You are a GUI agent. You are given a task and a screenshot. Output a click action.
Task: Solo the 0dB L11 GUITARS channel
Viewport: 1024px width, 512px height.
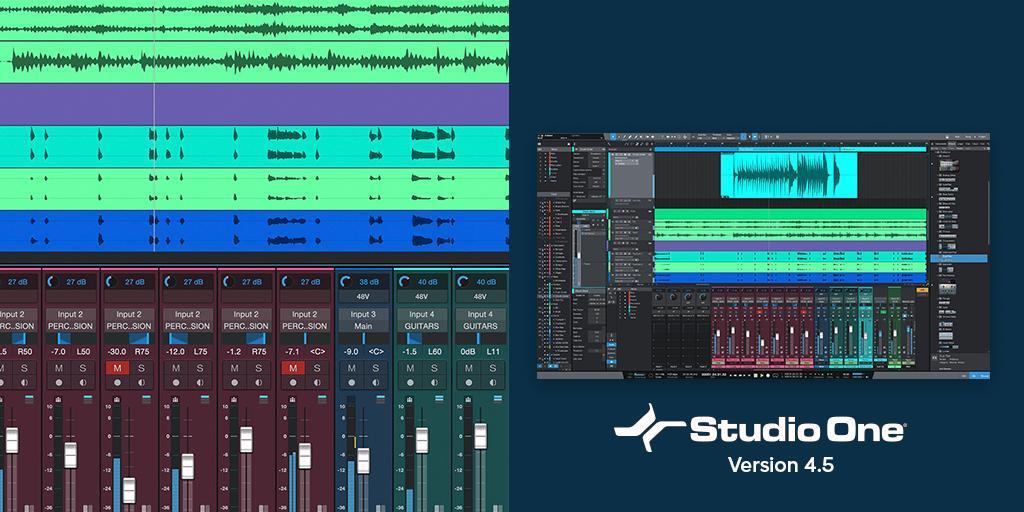pos(493,368)
